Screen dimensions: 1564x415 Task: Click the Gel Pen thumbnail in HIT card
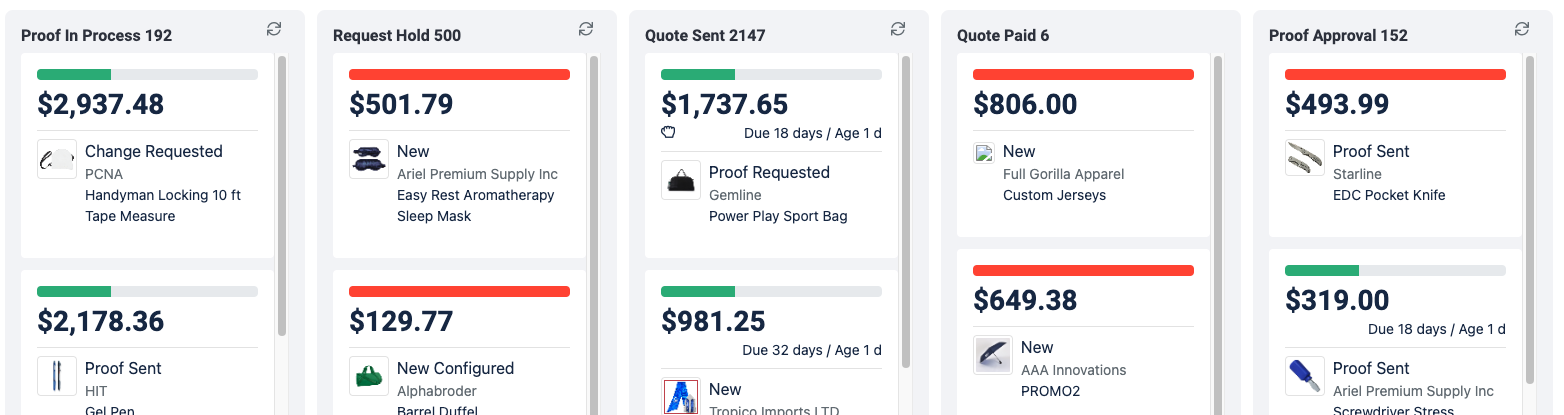(x=57, y=376)
